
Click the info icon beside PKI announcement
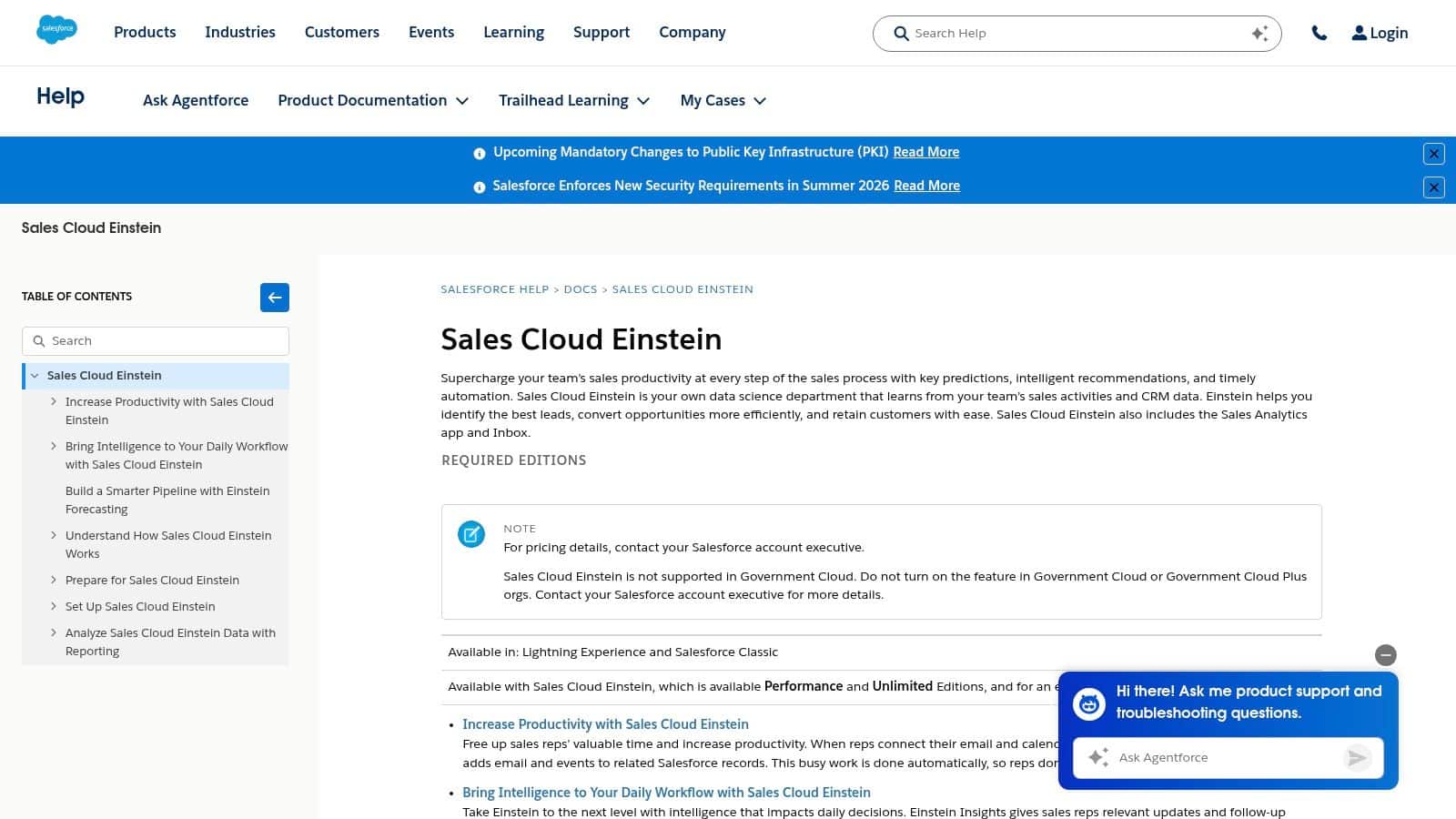[480, 154]
